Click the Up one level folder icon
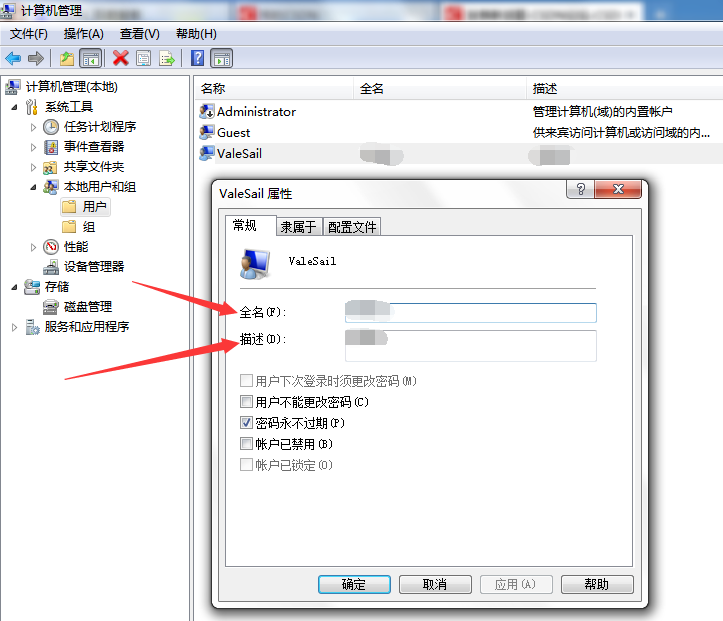This screenshot has width=723, height=621. click(x=67, y=59)
